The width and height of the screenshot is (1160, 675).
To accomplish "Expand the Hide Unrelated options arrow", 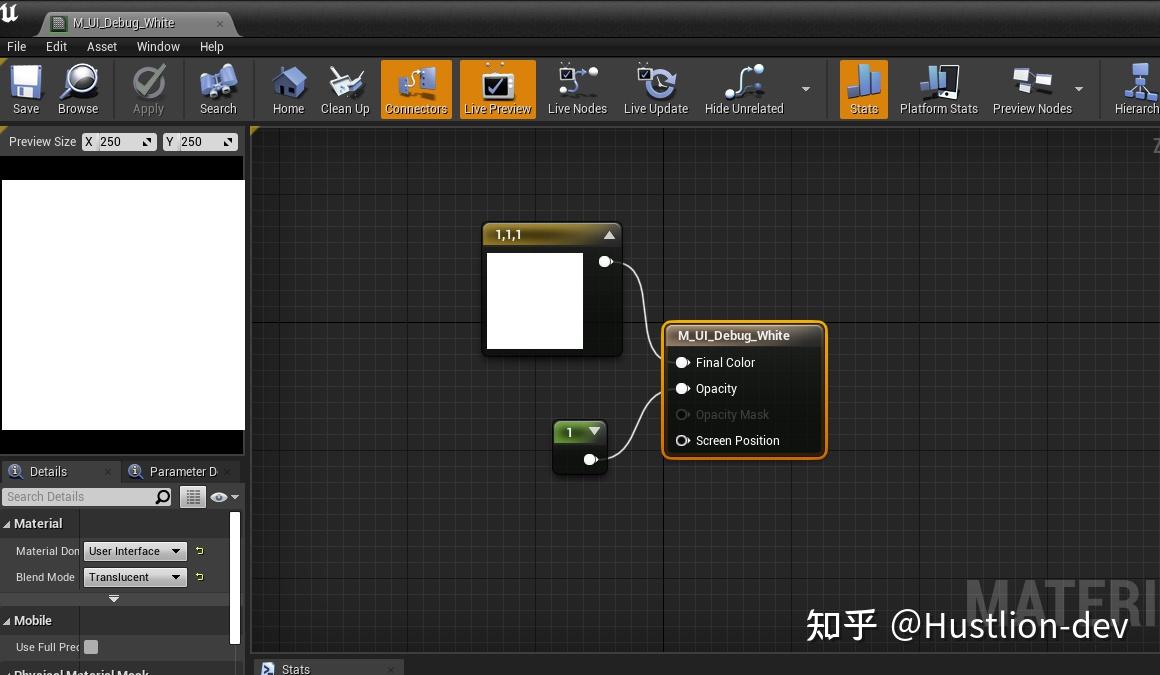I will tap(805, 88).
